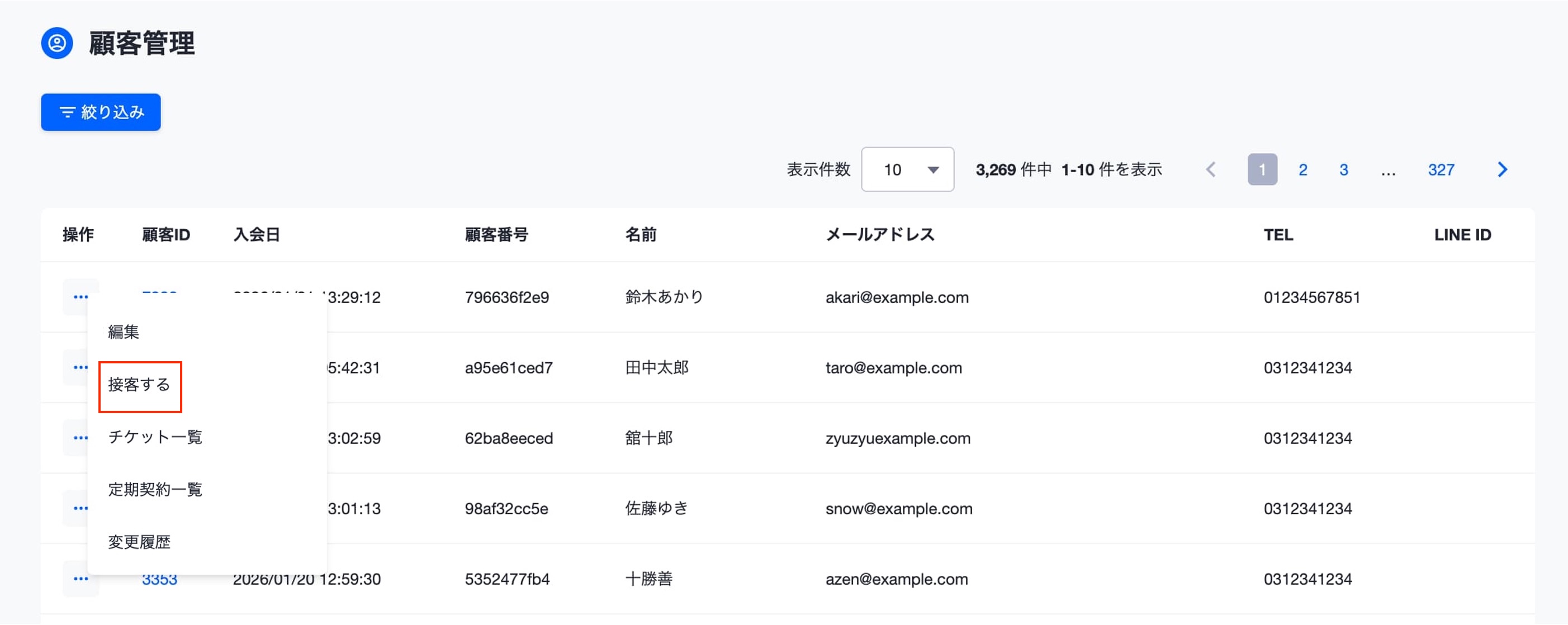Click the name 鈴木あかり
Screen dimensions: 1568x625
pyautogui.click(x=664, y=297)
